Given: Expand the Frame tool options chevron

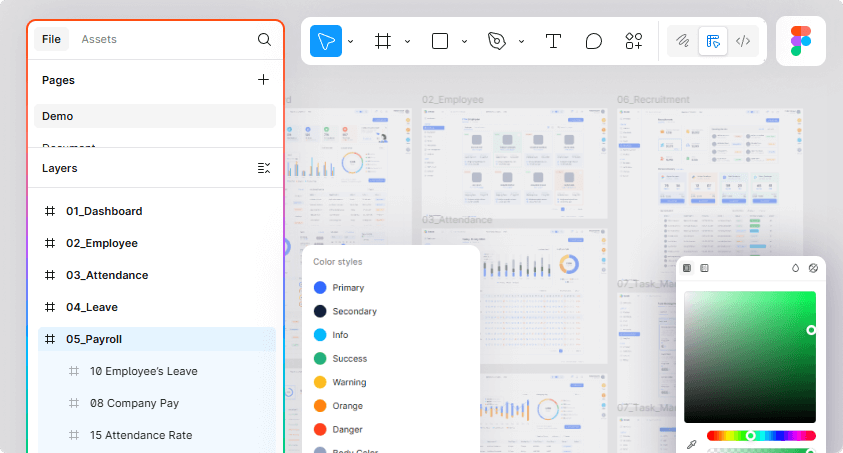Looking at the screenshot, I should 408,41.
